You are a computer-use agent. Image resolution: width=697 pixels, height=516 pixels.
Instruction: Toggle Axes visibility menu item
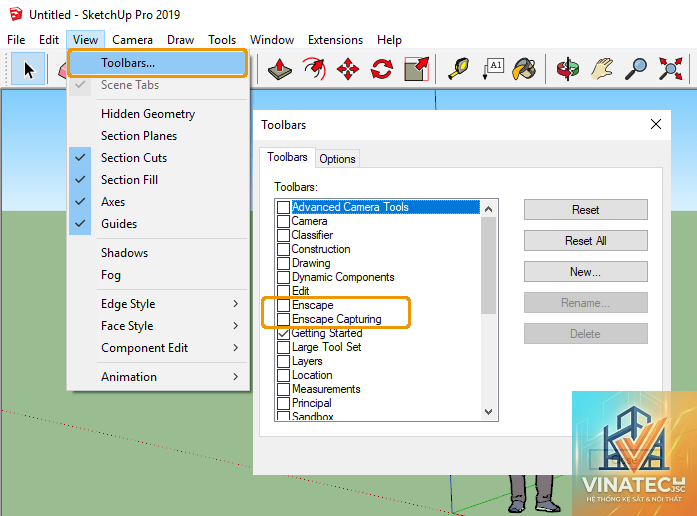[158, 202]
